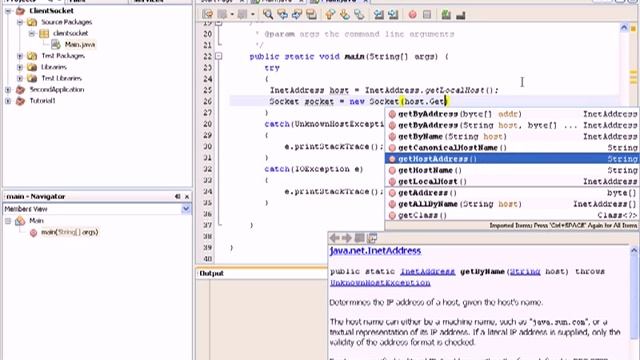Viewport: 640px width, 360px height.
Task: Follow UnknownHostException link
Action: coord(380,283)
